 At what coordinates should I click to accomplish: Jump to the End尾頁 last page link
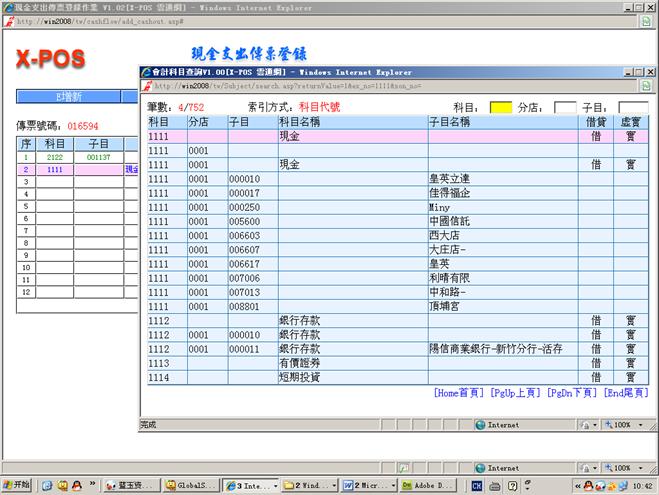coord(626,394)
